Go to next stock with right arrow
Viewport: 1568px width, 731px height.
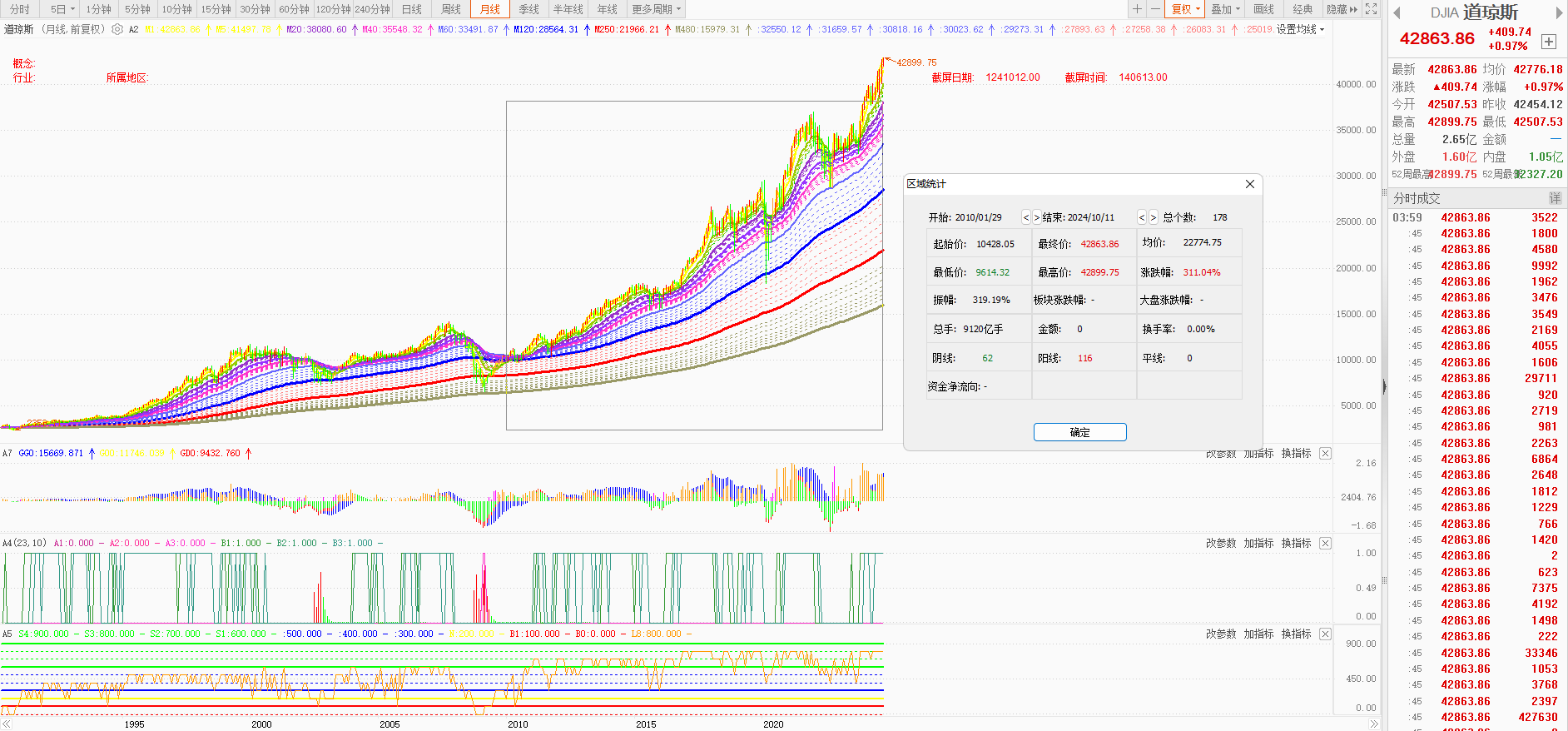(1559, 12)
